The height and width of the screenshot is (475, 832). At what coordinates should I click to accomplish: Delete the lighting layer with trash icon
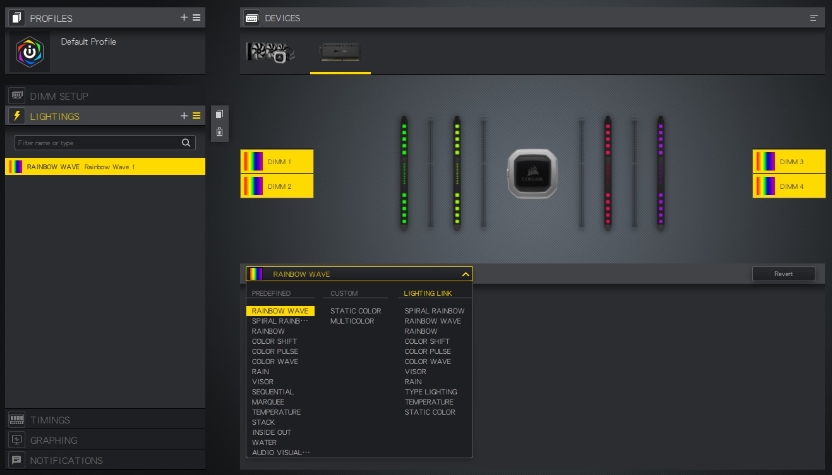pyautogui.click(x=220, y=132)
